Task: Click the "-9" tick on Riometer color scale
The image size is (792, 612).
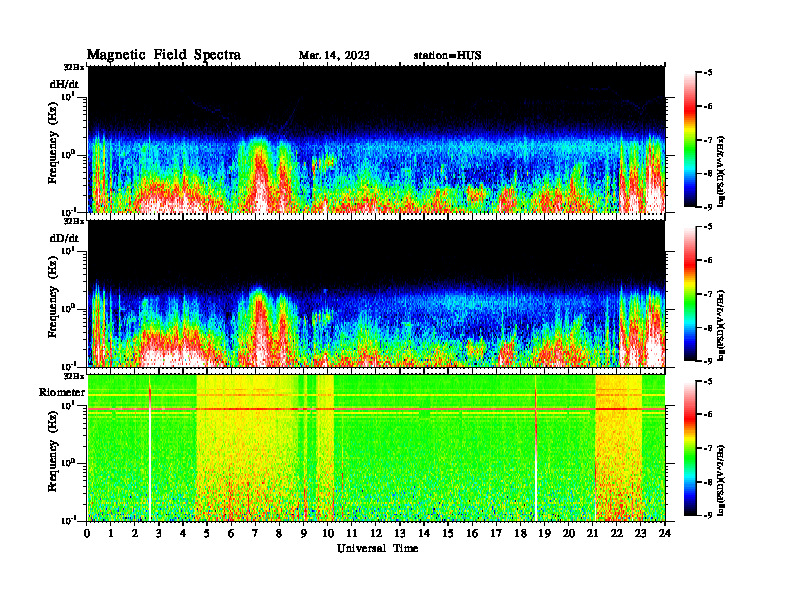Action: 708,515
